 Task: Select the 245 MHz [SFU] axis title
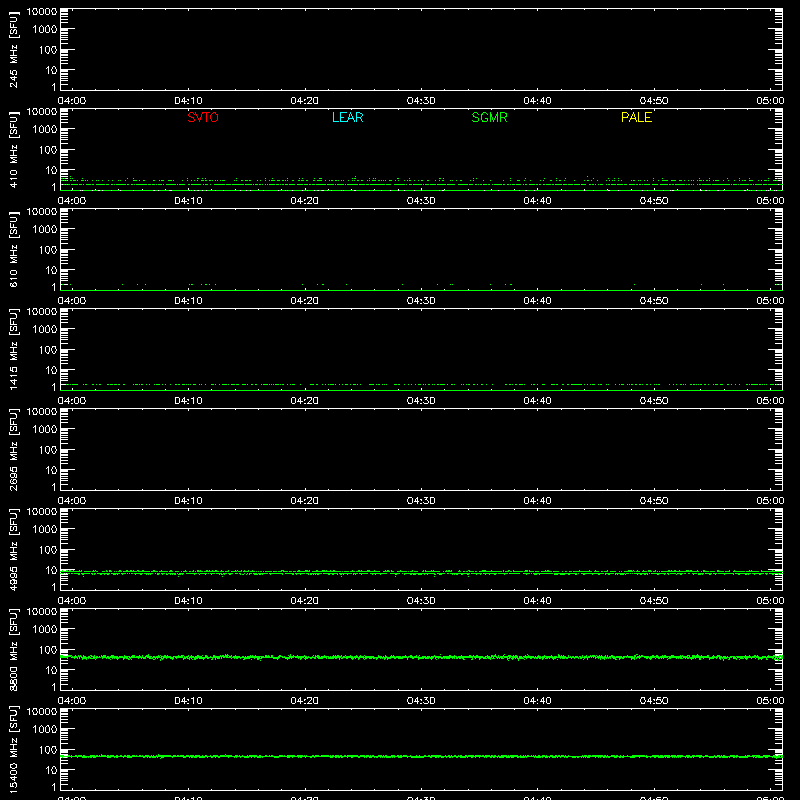click(x=14, y=49)
